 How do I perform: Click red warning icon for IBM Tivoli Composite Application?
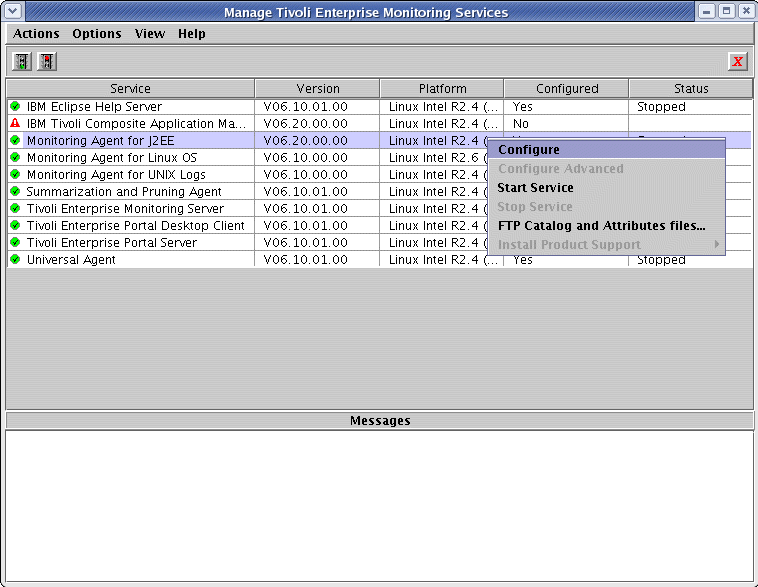15,123
